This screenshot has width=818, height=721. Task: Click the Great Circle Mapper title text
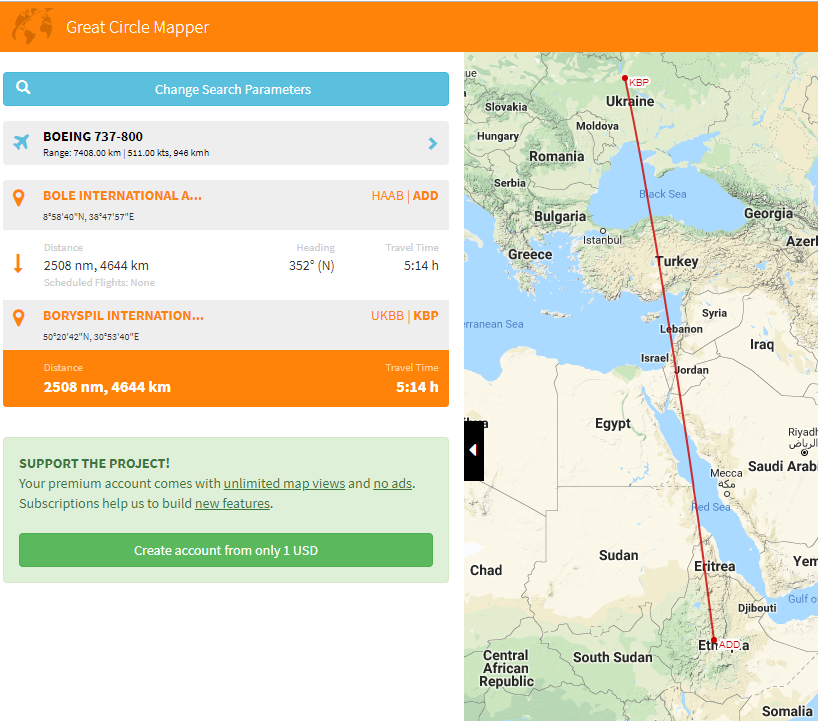click(138, 27)
